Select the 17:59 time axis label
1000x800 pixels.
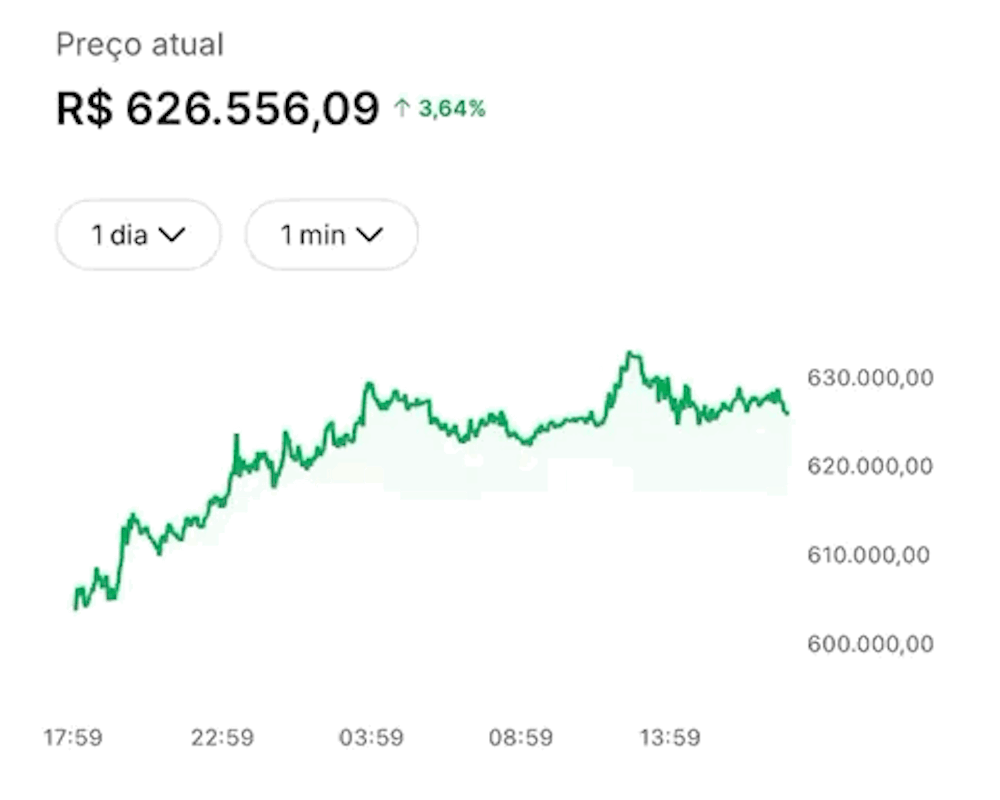coord(72,738)
